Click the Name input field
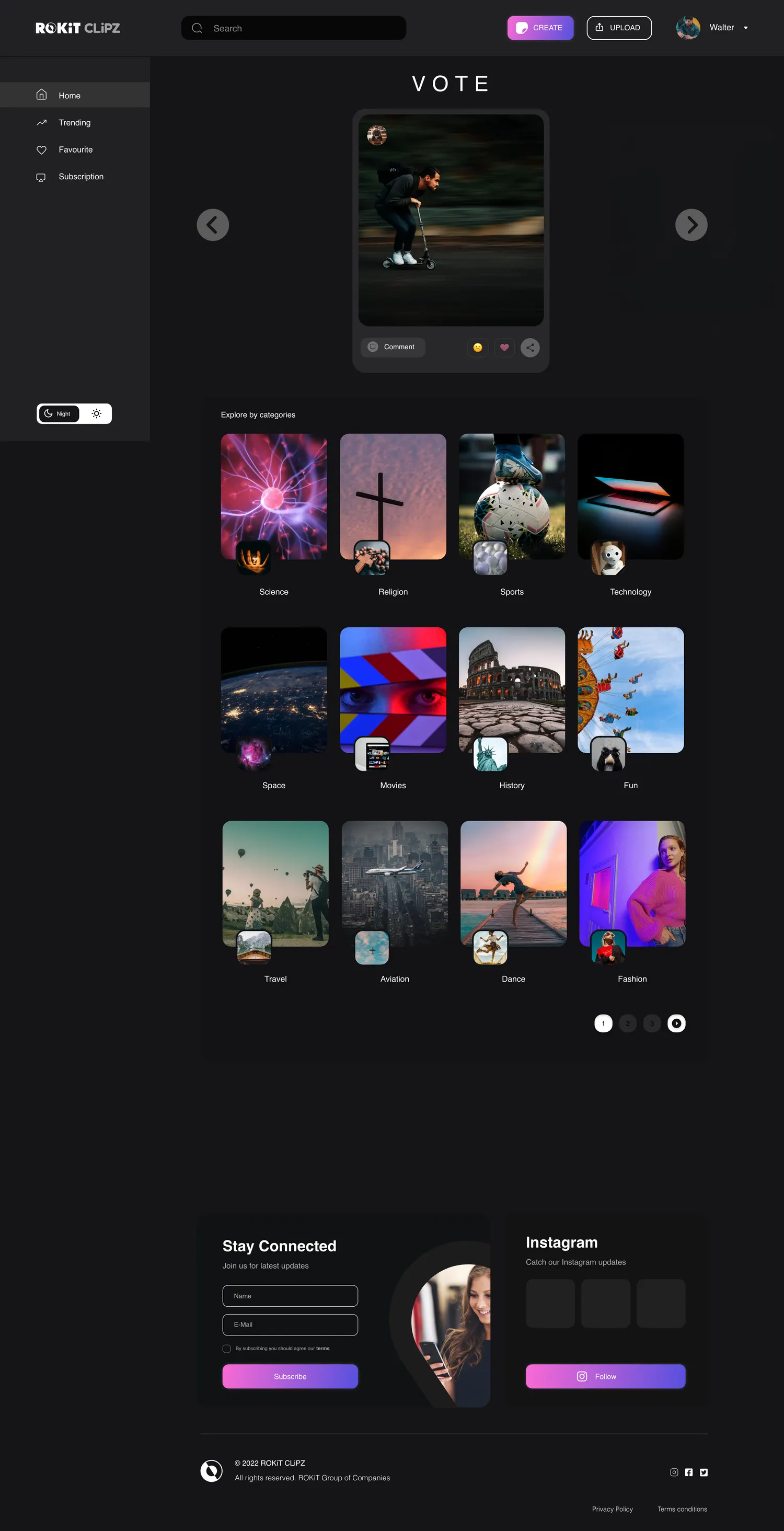The height and width of the screenshot is (1531, 784). click(290, 1296)
